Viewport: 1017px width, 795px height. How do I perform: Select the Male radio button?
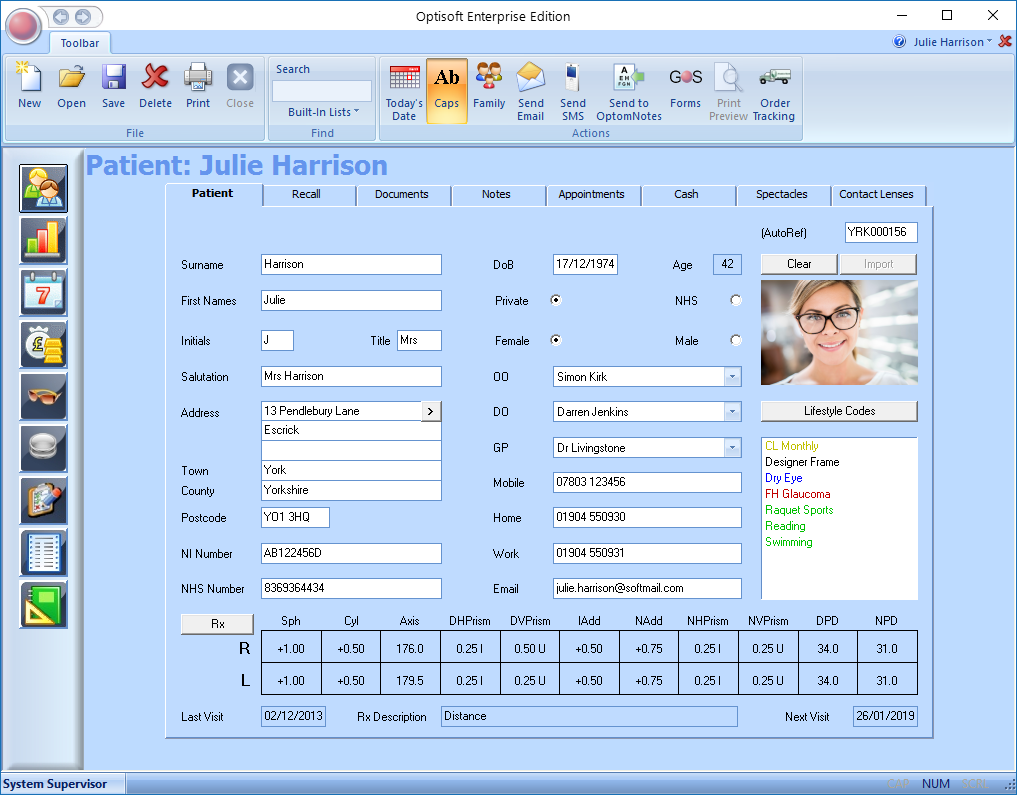click(736, 340)
